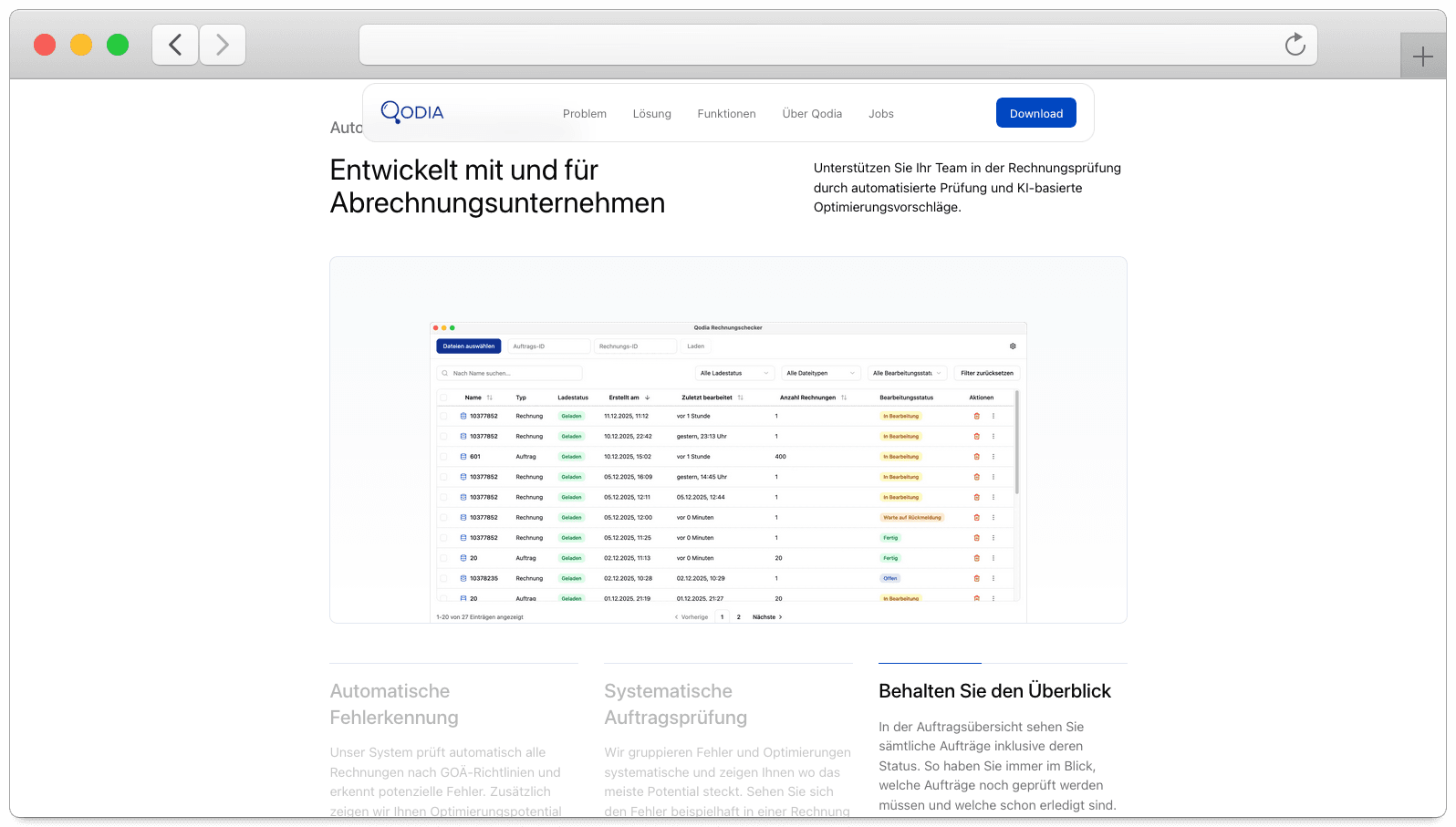The width and height of the screenshot is (1456, 827).
Task: Select checkbox for order 601
Action: click(x=444, y=457)
